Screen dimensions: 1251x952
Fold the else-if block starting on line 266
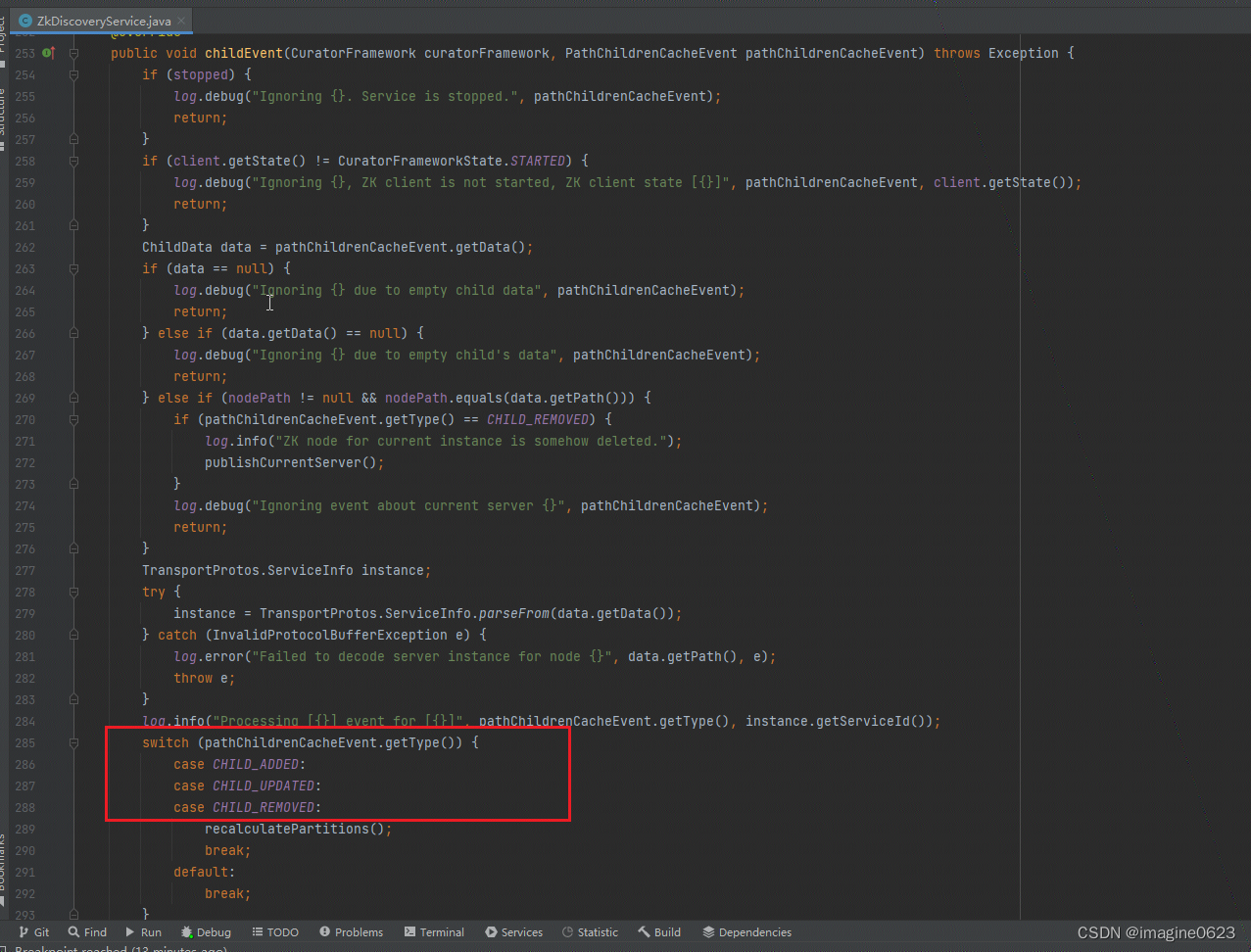(x=73, y=333)
